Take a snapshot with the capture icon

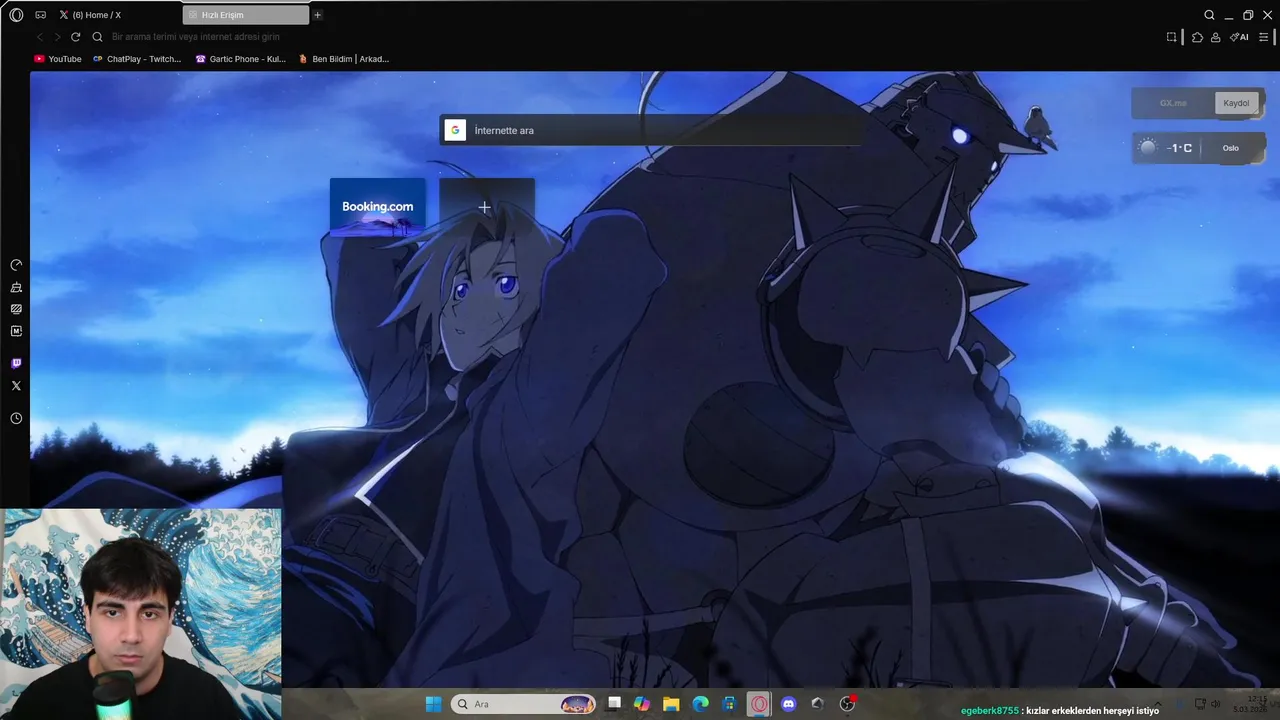(1171, 37)
